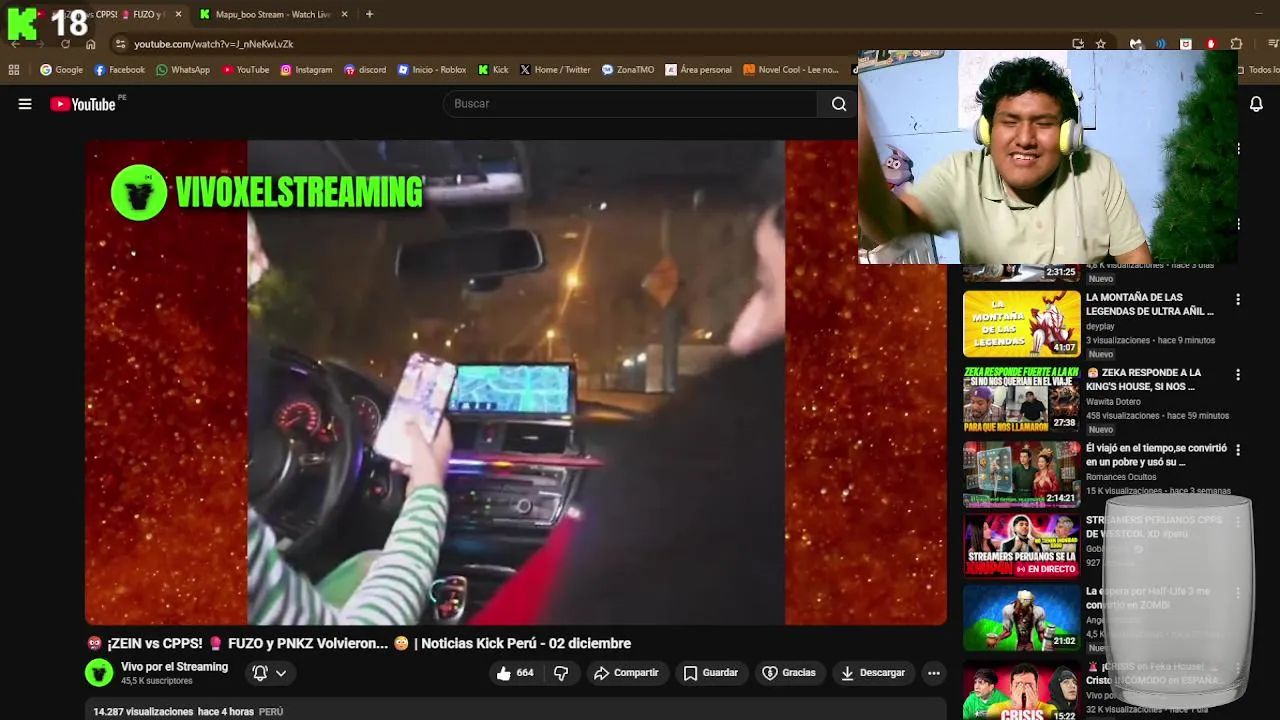Toggle subscription bell next to channel
Viewport: 1280px width, 720px height.
260,673
